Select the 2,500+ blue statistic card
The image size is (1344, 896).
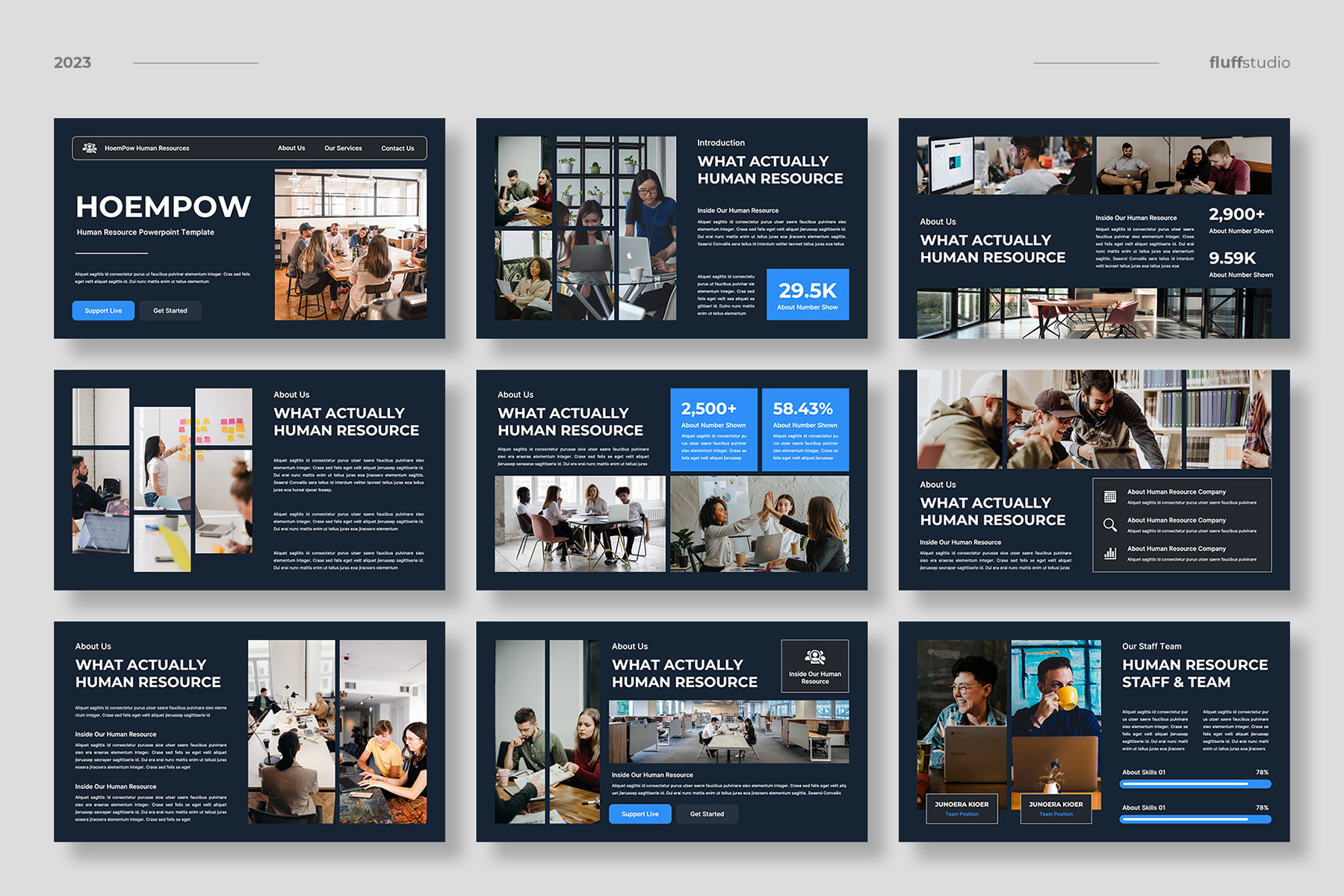tap(713, 429)
